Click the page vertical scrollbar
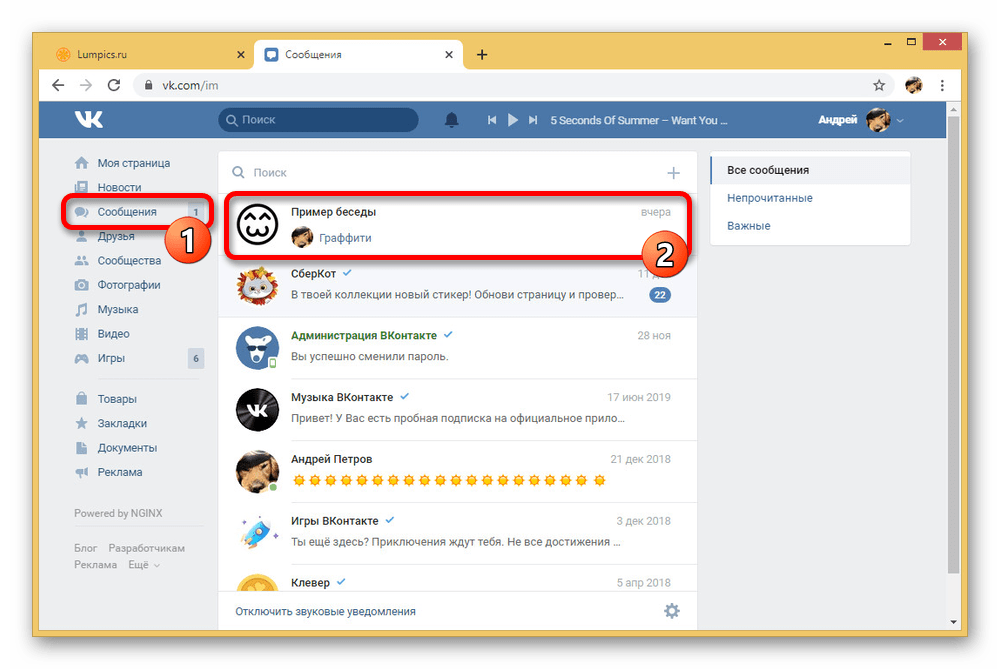 pos(953,344)
